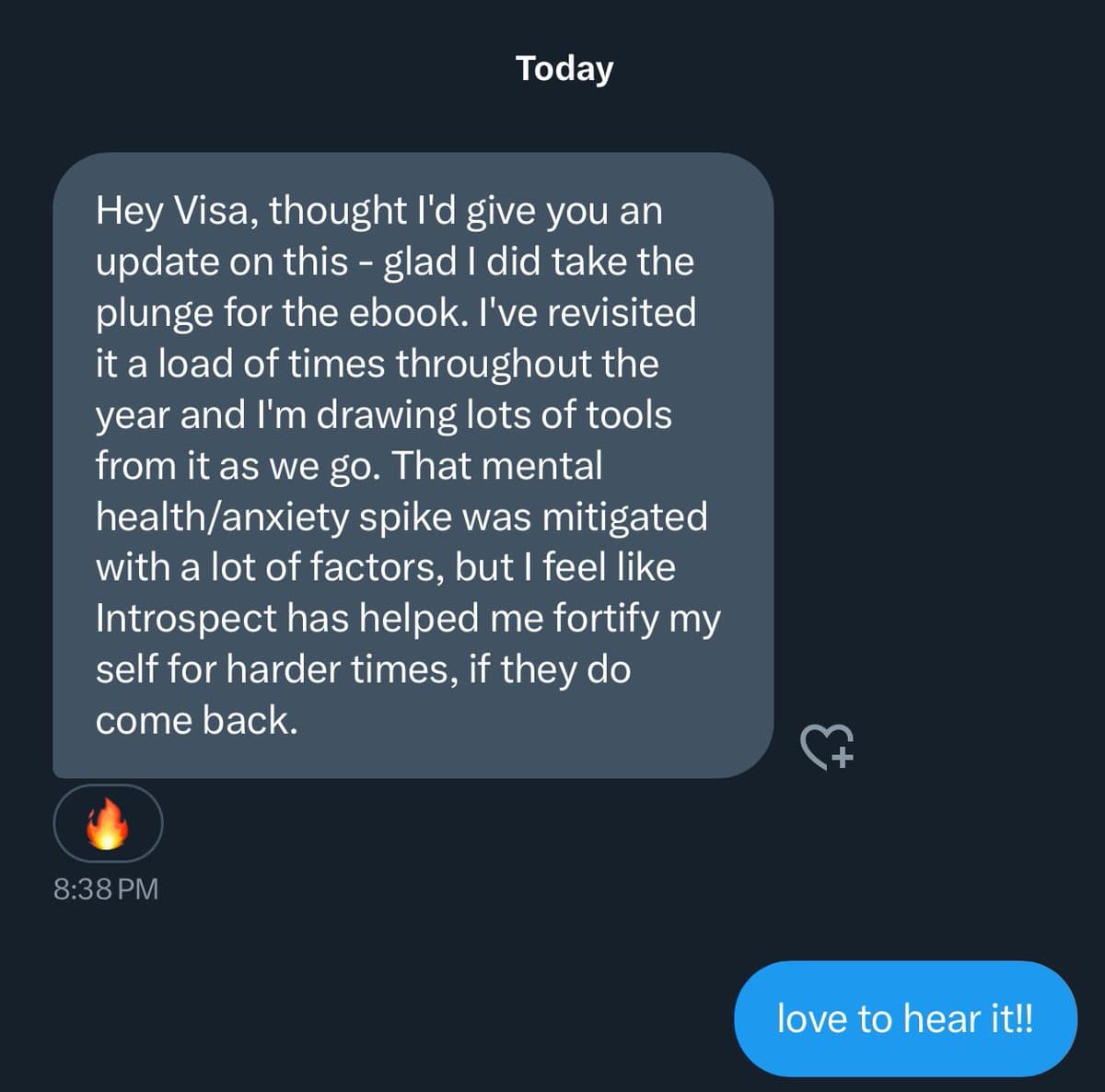The image size is (1105, 1092).
Task: Select the "love to hear it!!" sent bubble
Action: [904, 1019]
